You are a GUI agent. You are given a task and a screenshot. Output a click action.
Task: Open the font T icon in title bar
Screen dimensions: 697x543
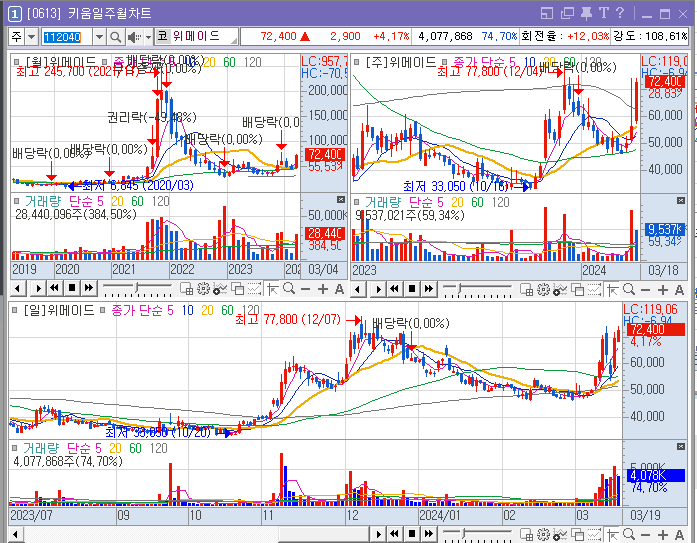[x=603, y=13]
